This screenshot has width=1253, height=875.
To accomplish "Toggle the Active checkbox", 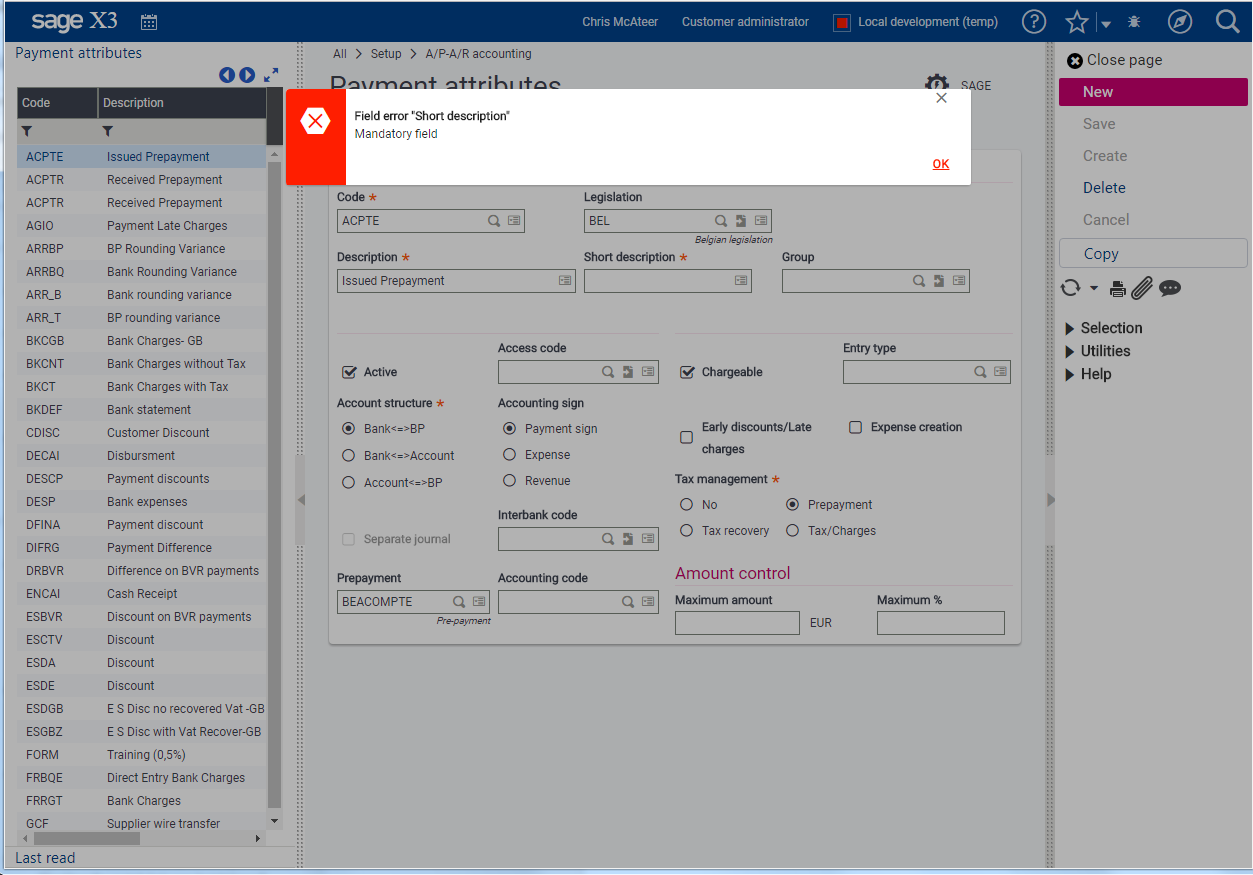I will coord(349,372).
